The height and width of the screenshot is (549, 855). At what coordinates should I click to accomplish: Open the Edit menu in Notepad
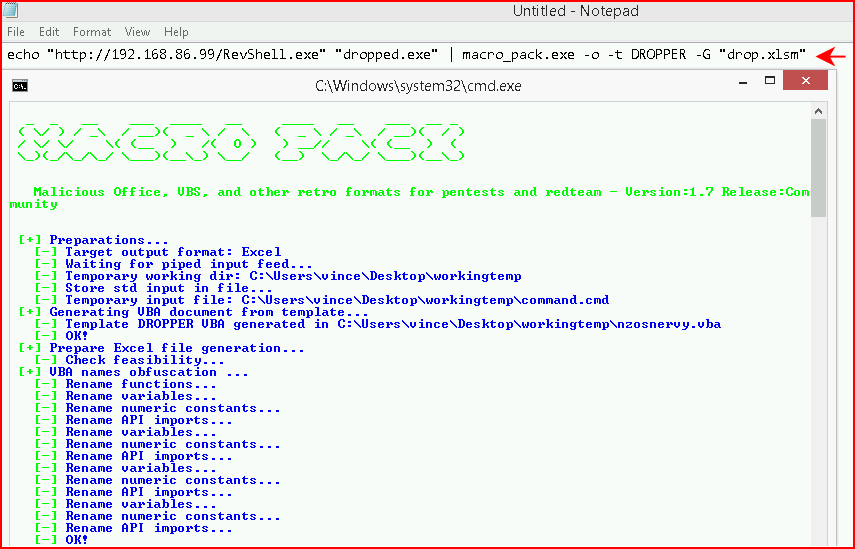pyautogui.click(x=49, y=32)
